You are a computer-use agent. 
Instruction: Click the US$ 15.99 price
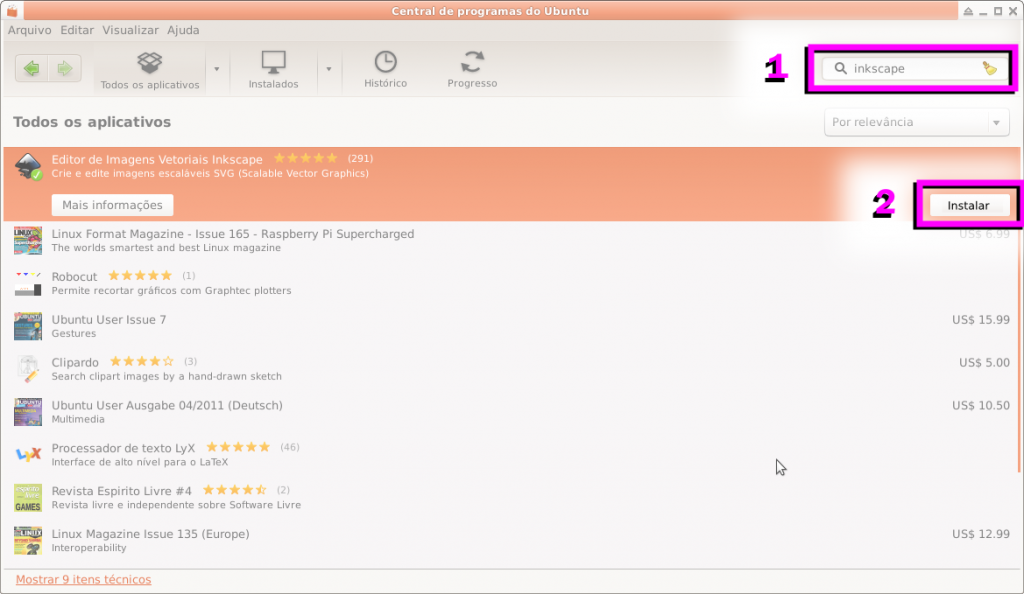click(980, 320)
